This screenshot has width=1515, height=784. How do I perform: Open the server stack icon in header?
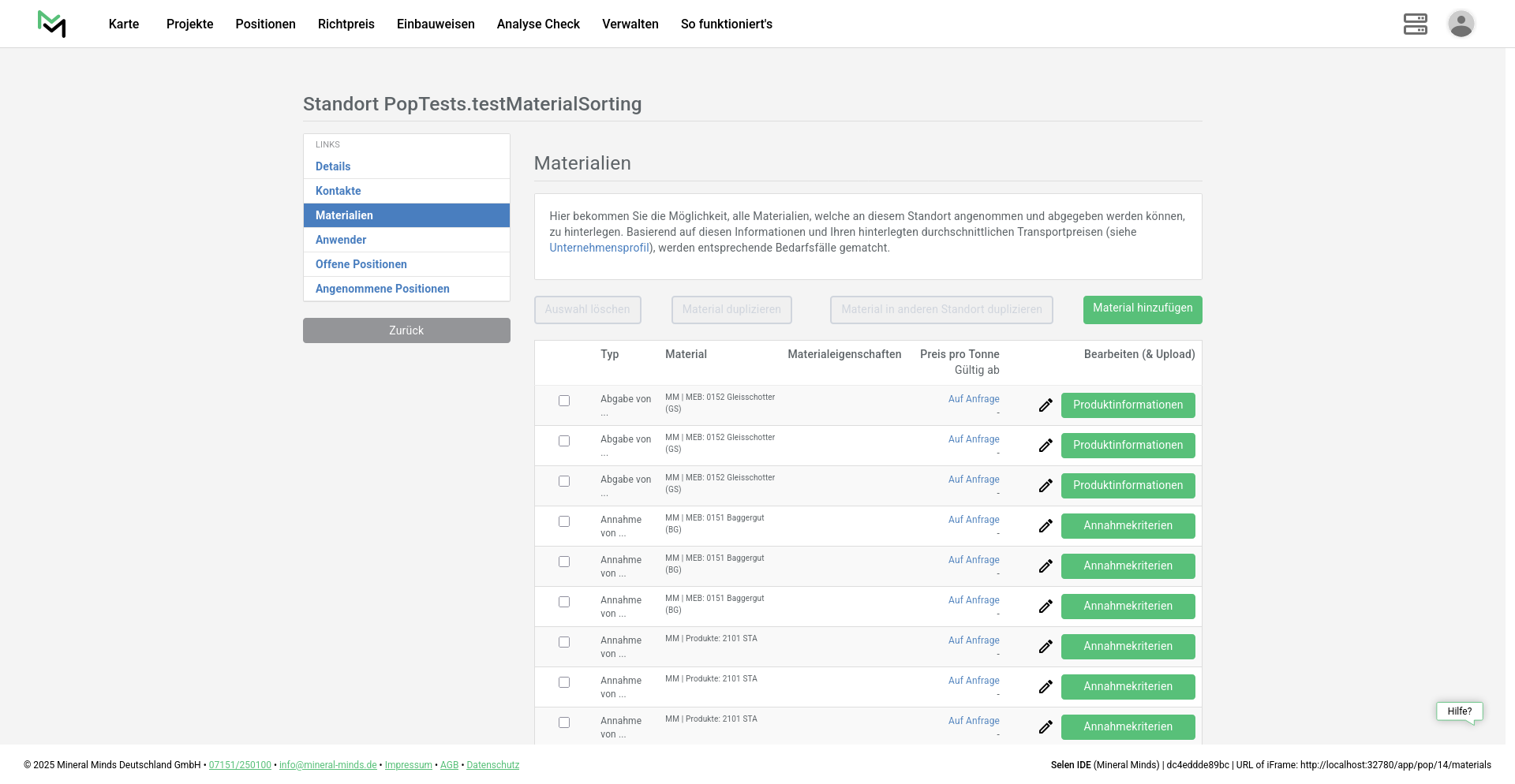1415,24
